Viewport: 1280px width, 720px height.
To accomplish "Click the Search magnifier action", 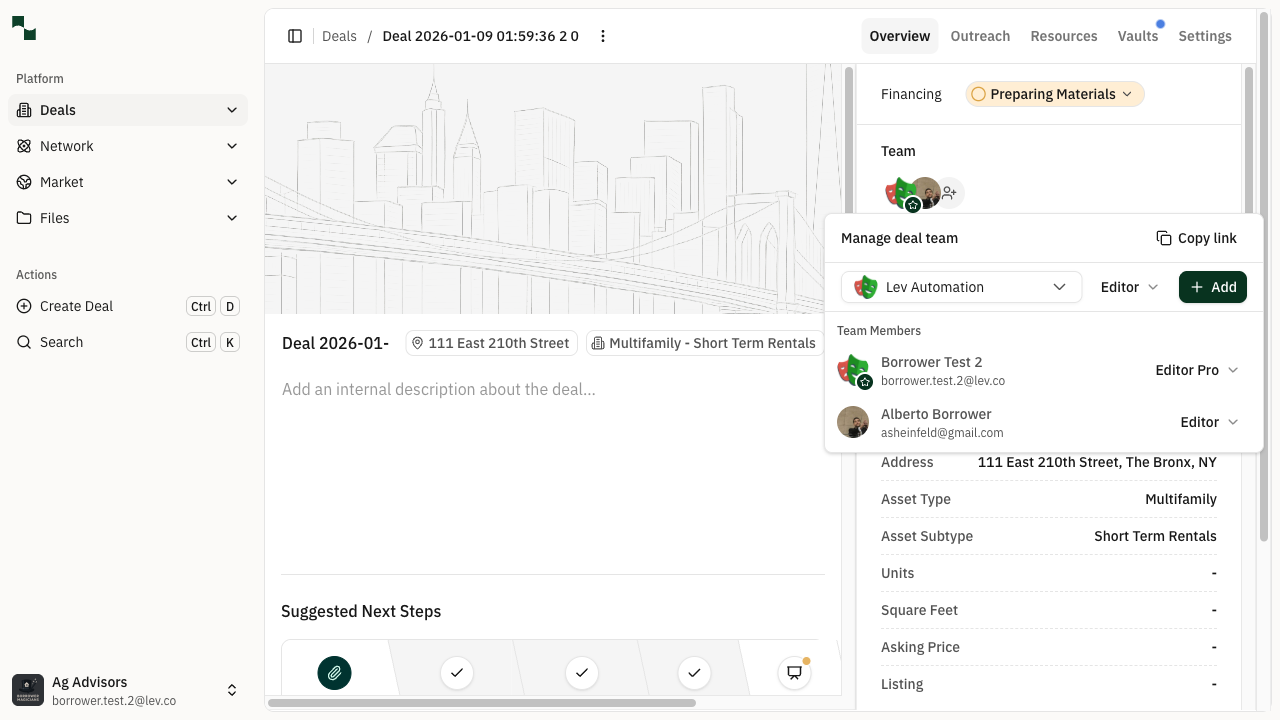I will point(62,342).
